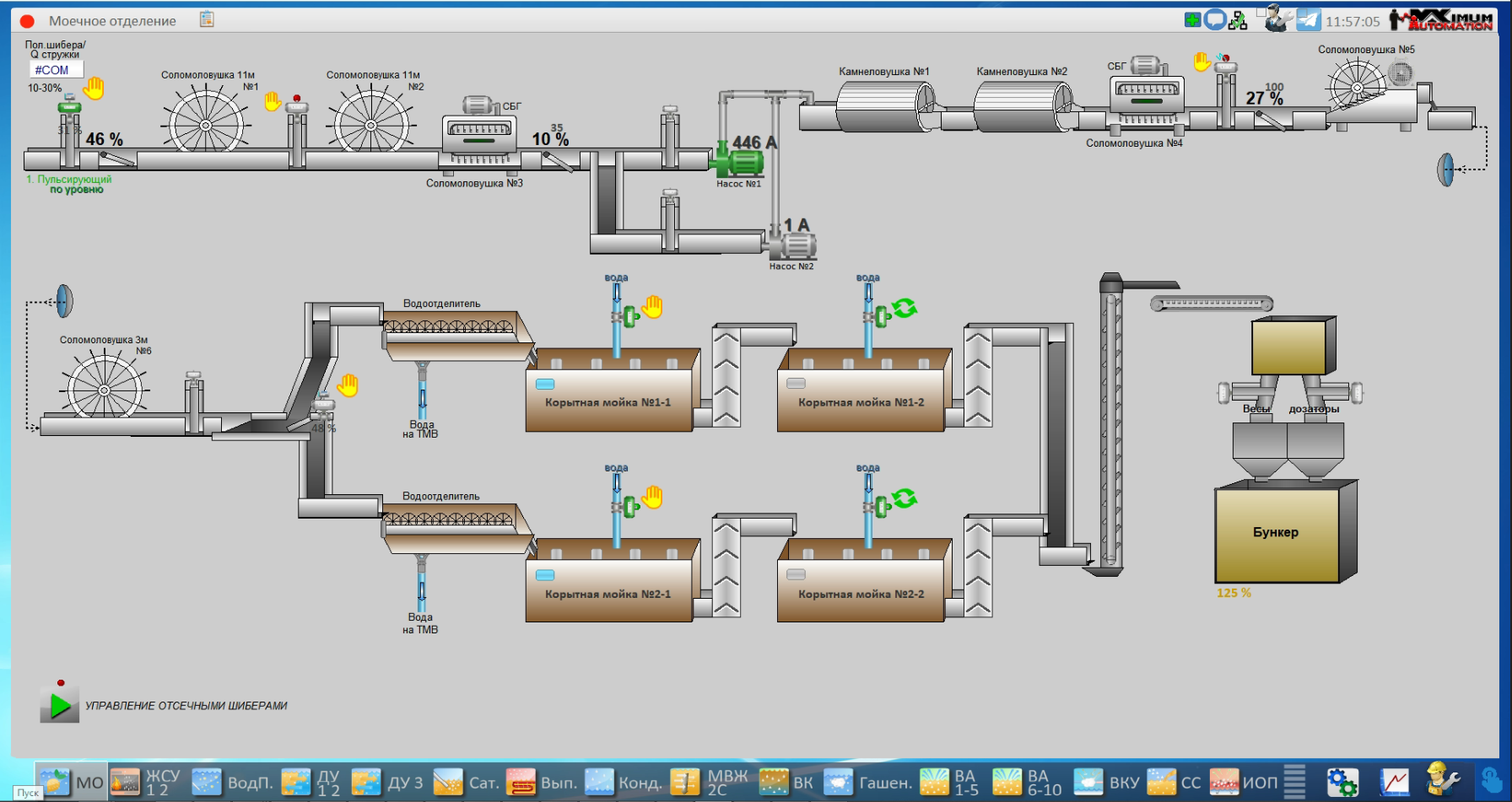Click the green plus icon in header

click(x=1192, y=19)
